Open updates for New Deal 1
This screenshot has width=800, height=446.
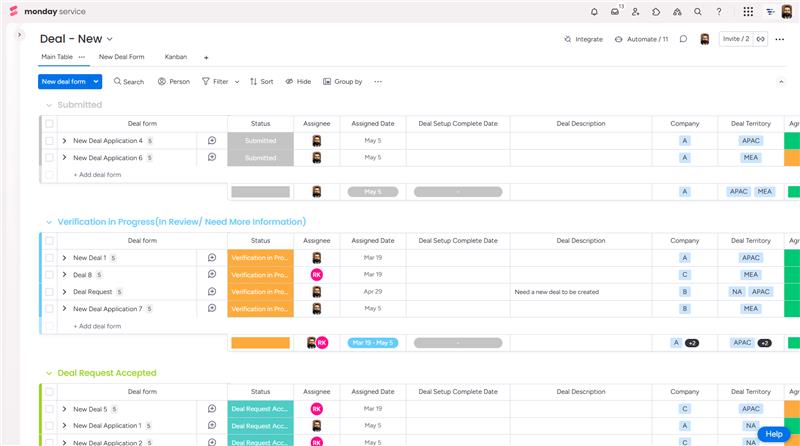[212, 258]
